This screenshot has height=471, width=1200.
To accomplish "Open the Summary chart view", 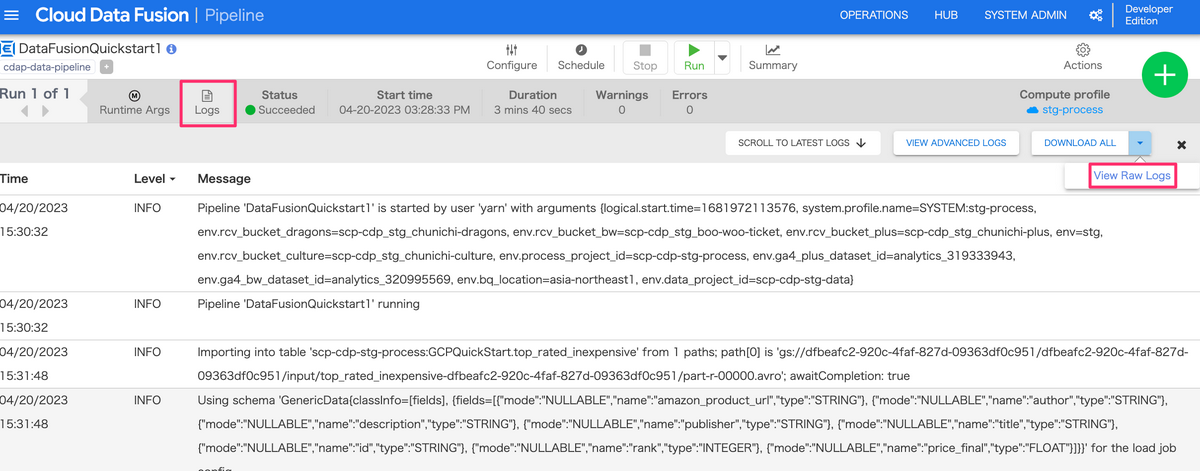I will 773,57.
